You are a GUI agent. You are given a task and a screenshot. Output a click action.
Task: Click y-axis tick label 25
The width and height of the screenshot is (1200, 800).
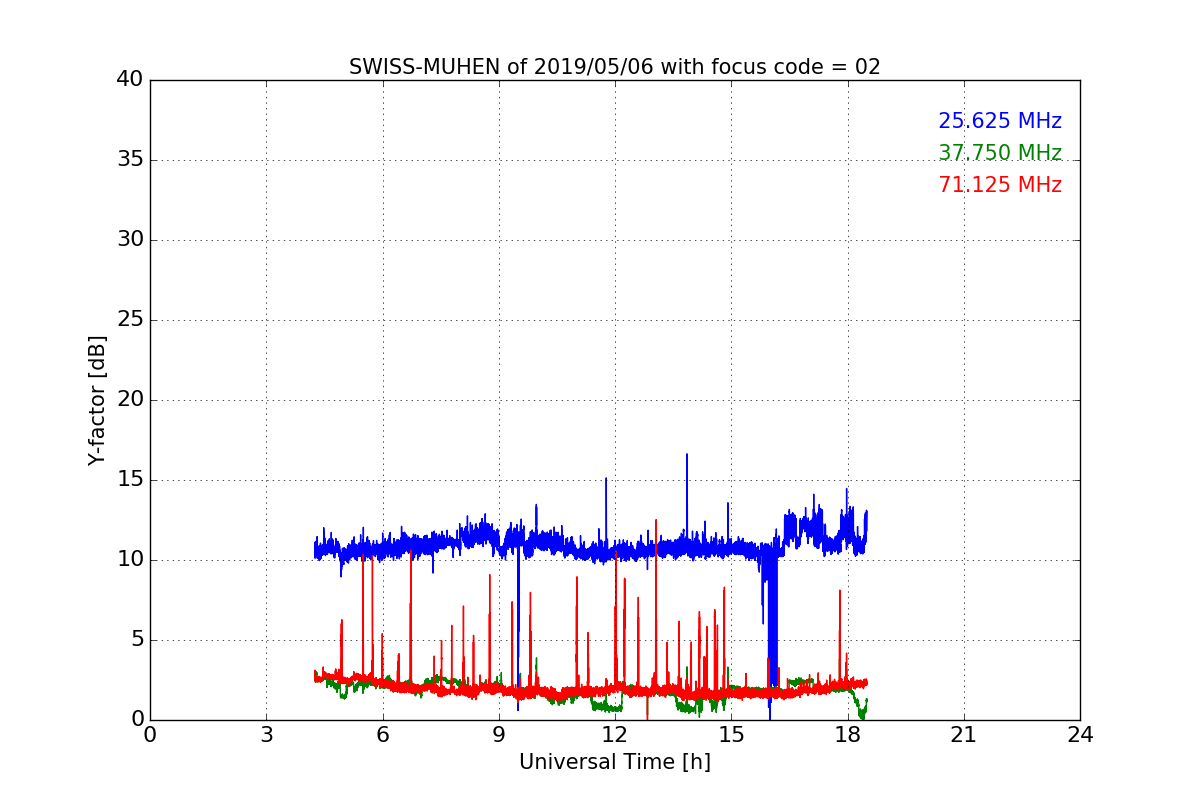[129, 320]
